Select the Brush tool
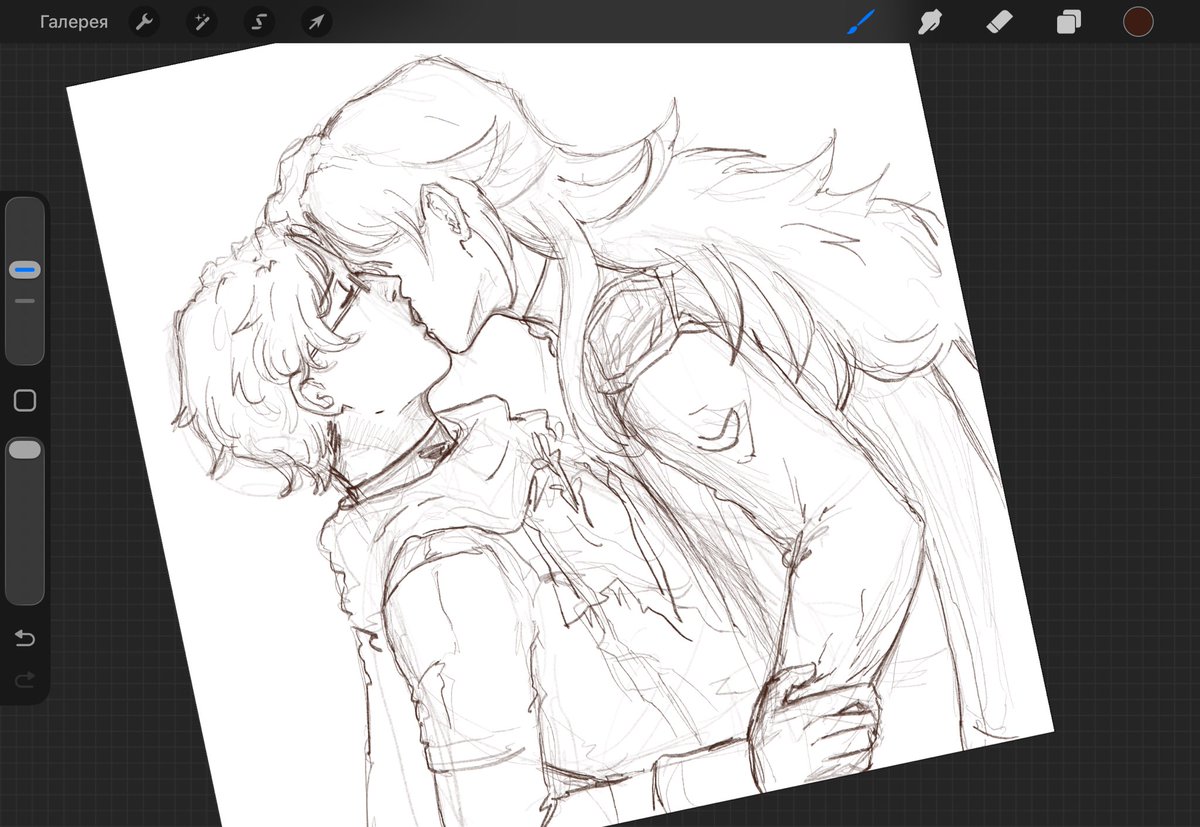This screenshot has height=827, width=1200. point(861,22)
